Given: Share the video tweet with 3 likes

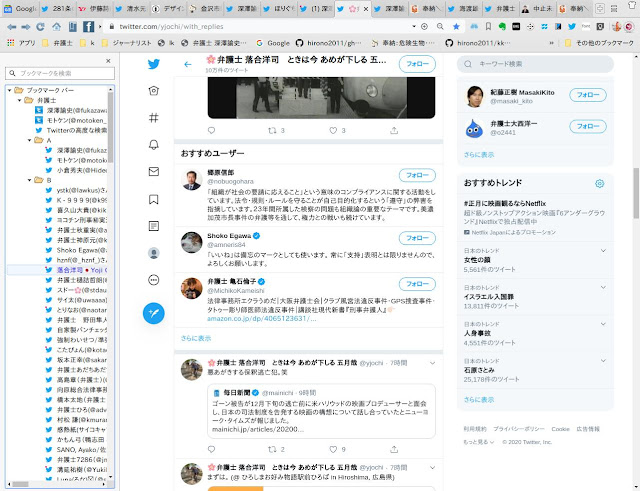Looking at the screenshot, I should pyautogui.click(x=394, y=131).
